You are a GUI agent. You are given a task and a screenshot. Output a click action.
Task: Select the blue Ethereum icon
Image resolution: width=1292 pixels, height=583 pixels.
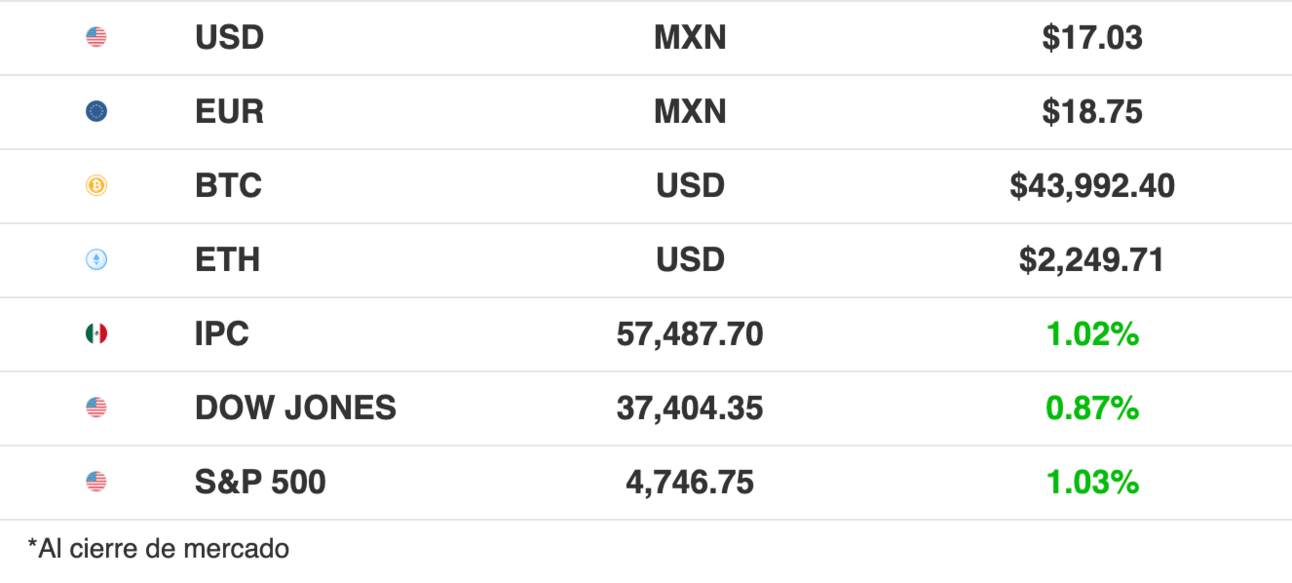coord(96,260)
